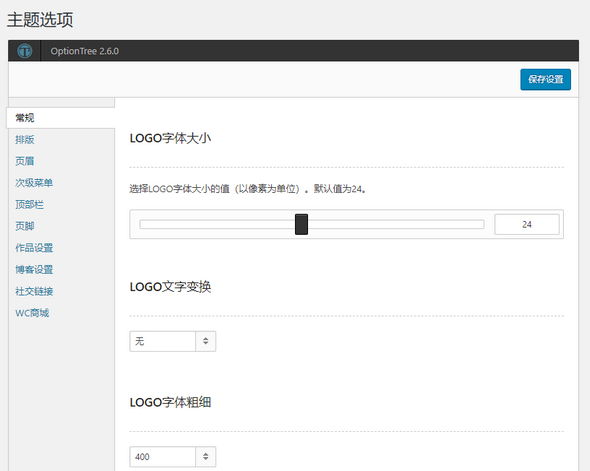Go to the 顶部栏 tab
The width and height of the screenshot is (590, 471).
[29, 205]
